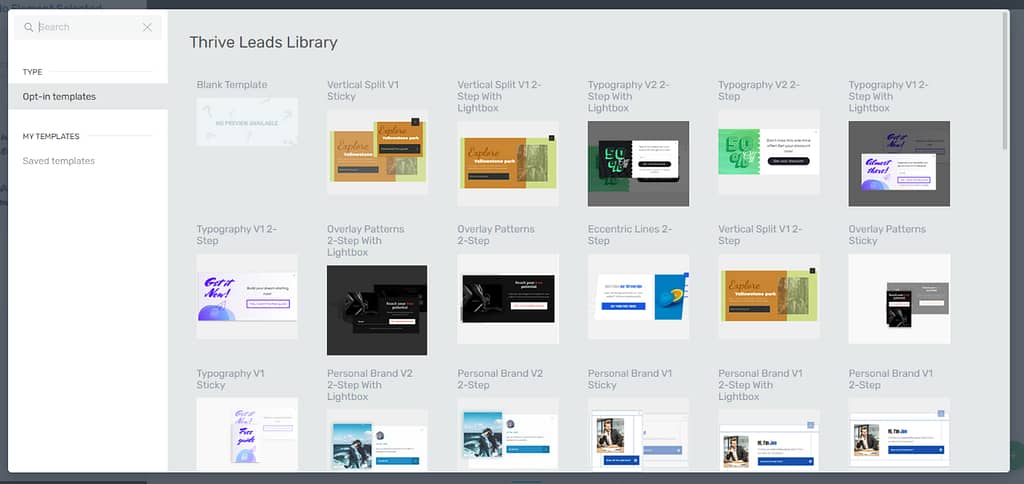Select Vertical Split V1 2-Step With Lightbox thumbnail
The width and height of the screenshot is (1024, 484).
(508, 163)
